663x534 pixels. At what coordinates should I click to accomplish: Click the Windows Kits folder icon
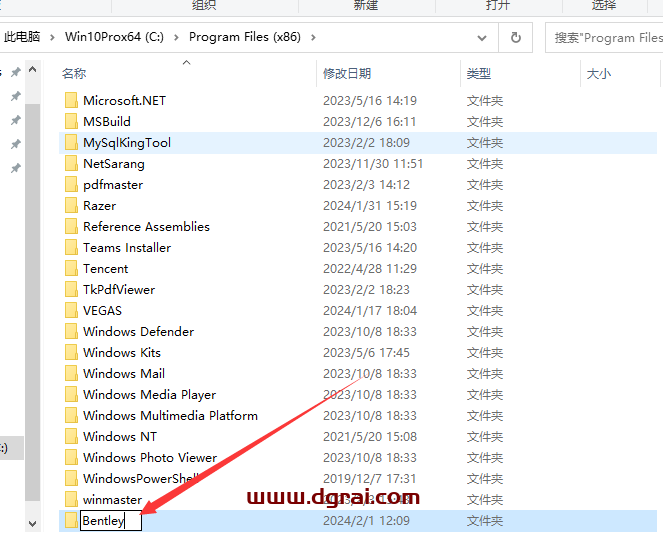click(71, 352)
